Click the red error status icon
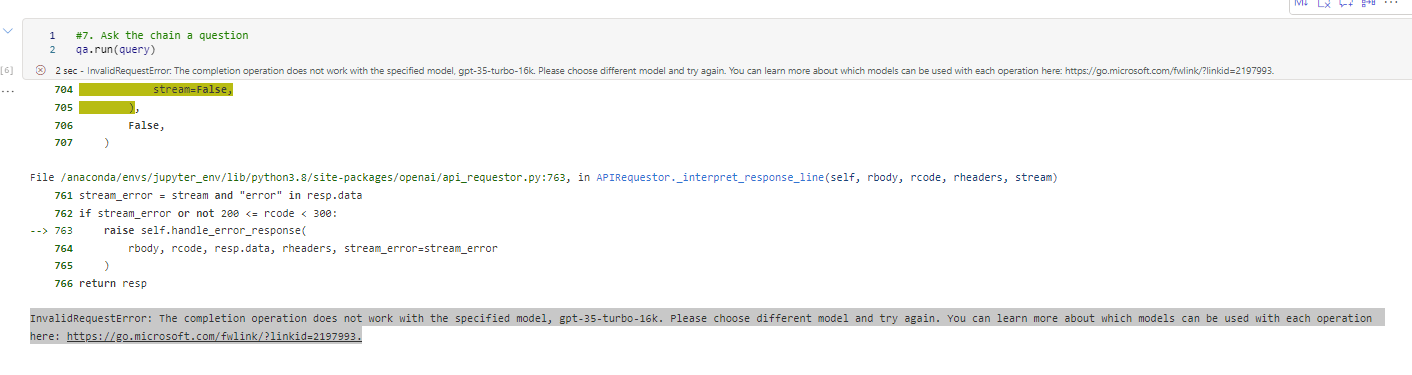 (x=41, y=71)
